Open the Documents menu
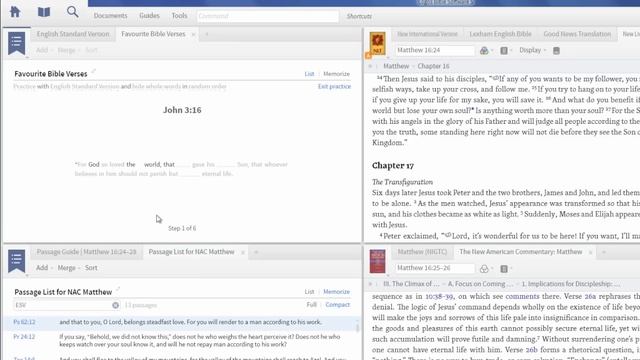 pos(110,16)
